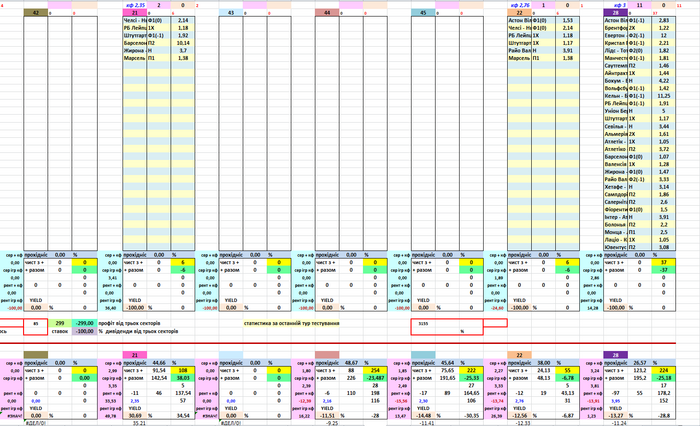Click the yellow cell showing 222

pos(471,370)
